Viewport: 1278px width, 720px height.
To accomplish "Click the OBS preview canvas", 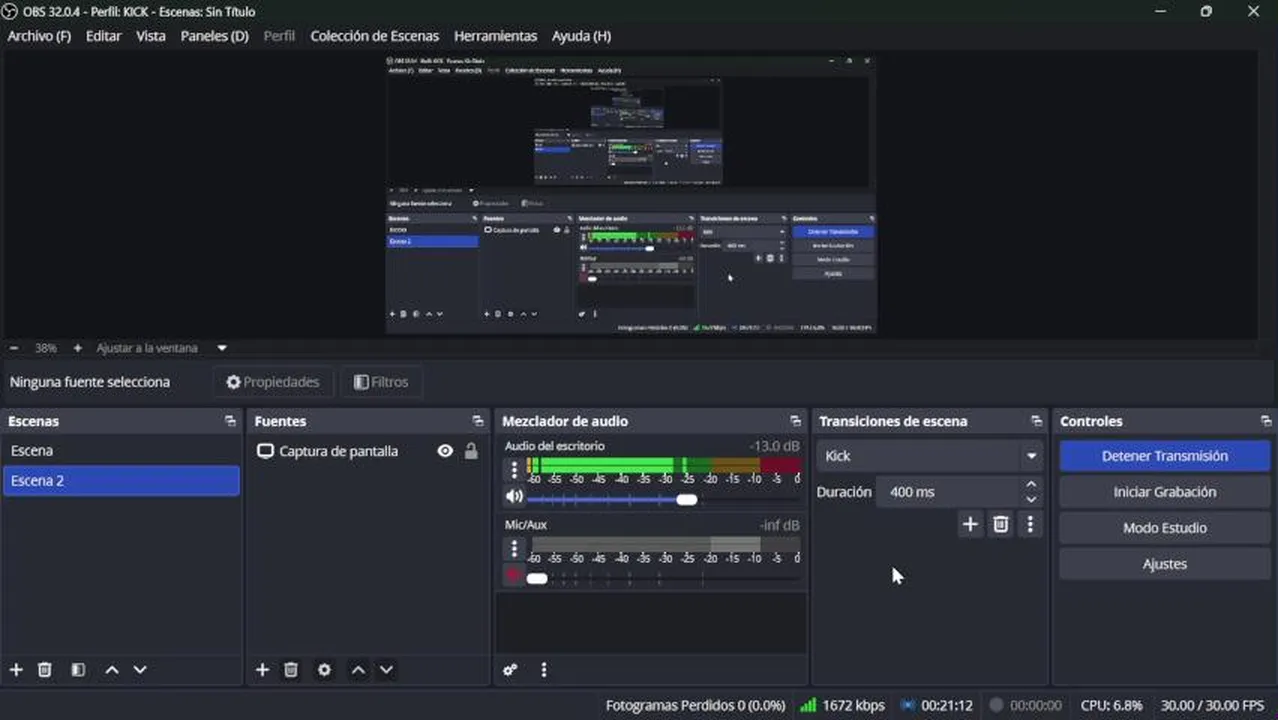I will tap(631, 194).
